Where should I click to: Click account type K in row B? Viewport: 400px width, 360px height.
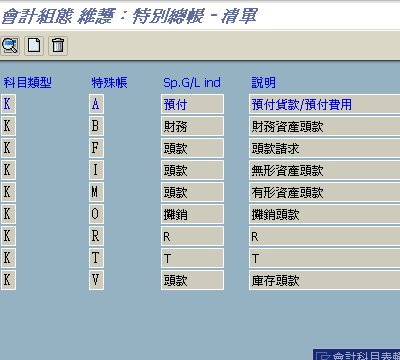[8, 126]
